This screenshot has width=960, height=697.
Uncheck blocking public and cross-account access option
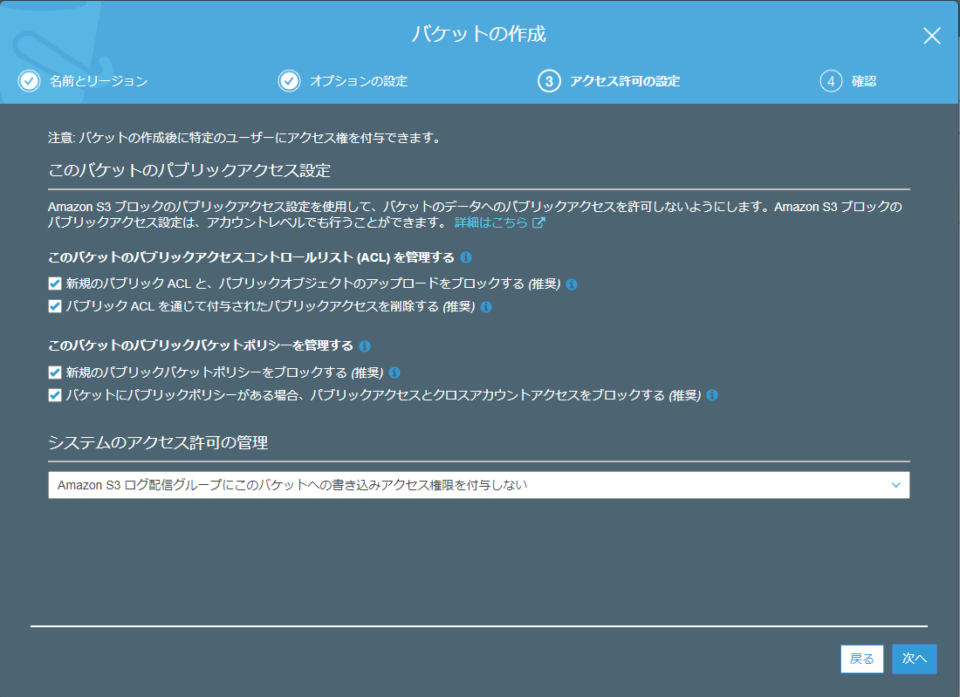click(x=56, y=395)
